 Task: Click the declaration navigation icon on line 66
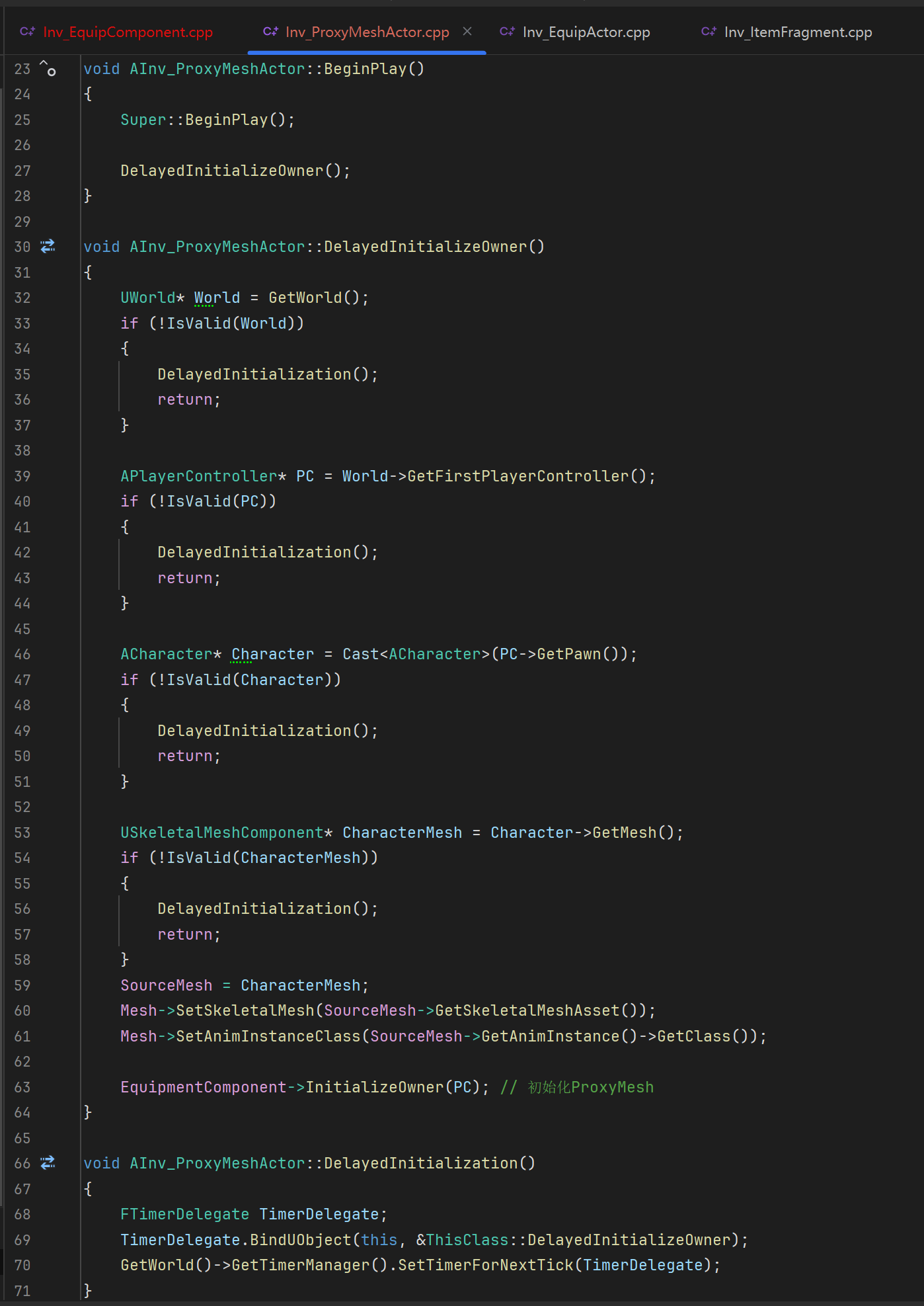[x=48, y=1163]
